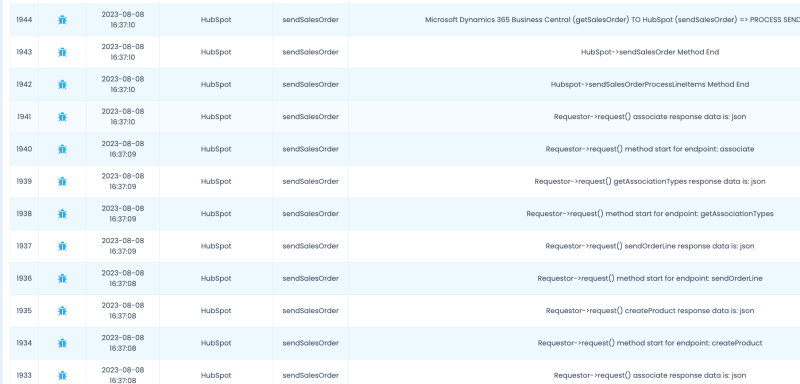Click the ID cell 1933
This screenshot has width=800, height=384.
(x=24, y=375)
